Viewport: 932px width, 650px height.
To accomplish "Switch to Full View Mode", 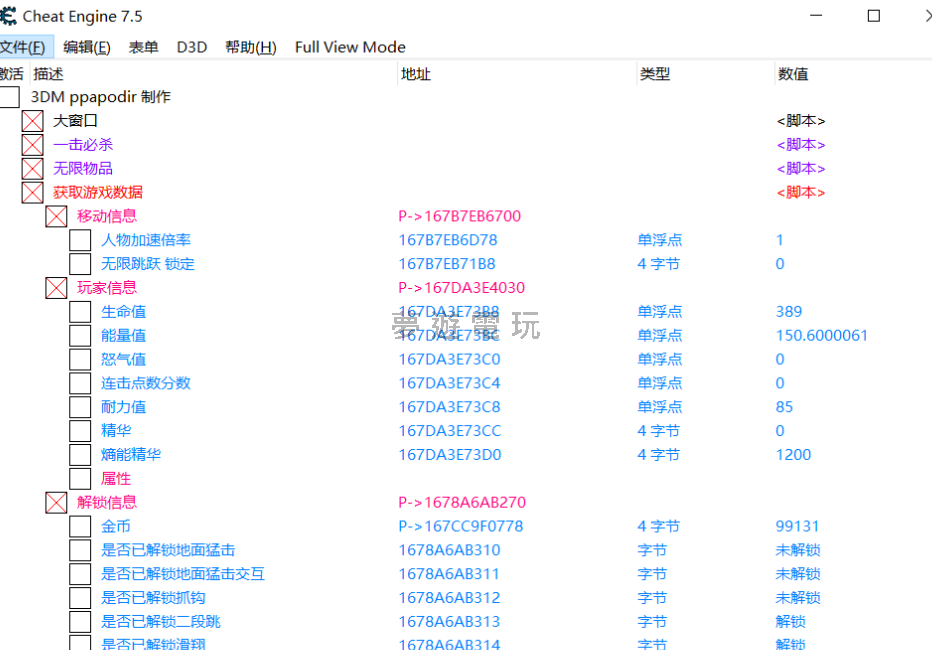I will pyautogui.click(x=350, y=47).
